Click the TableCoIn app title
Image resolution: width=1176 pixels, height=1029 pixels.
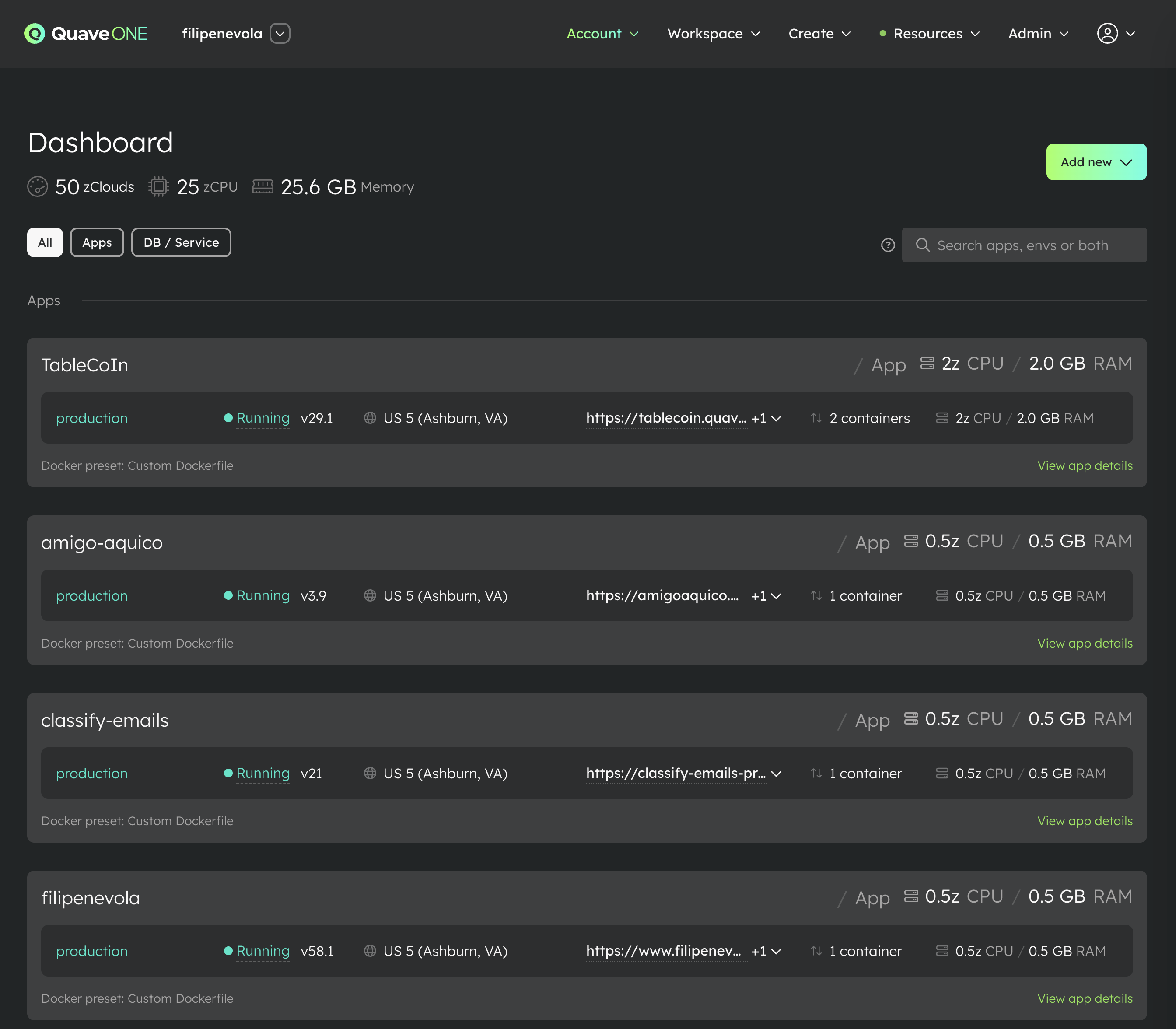85,365
